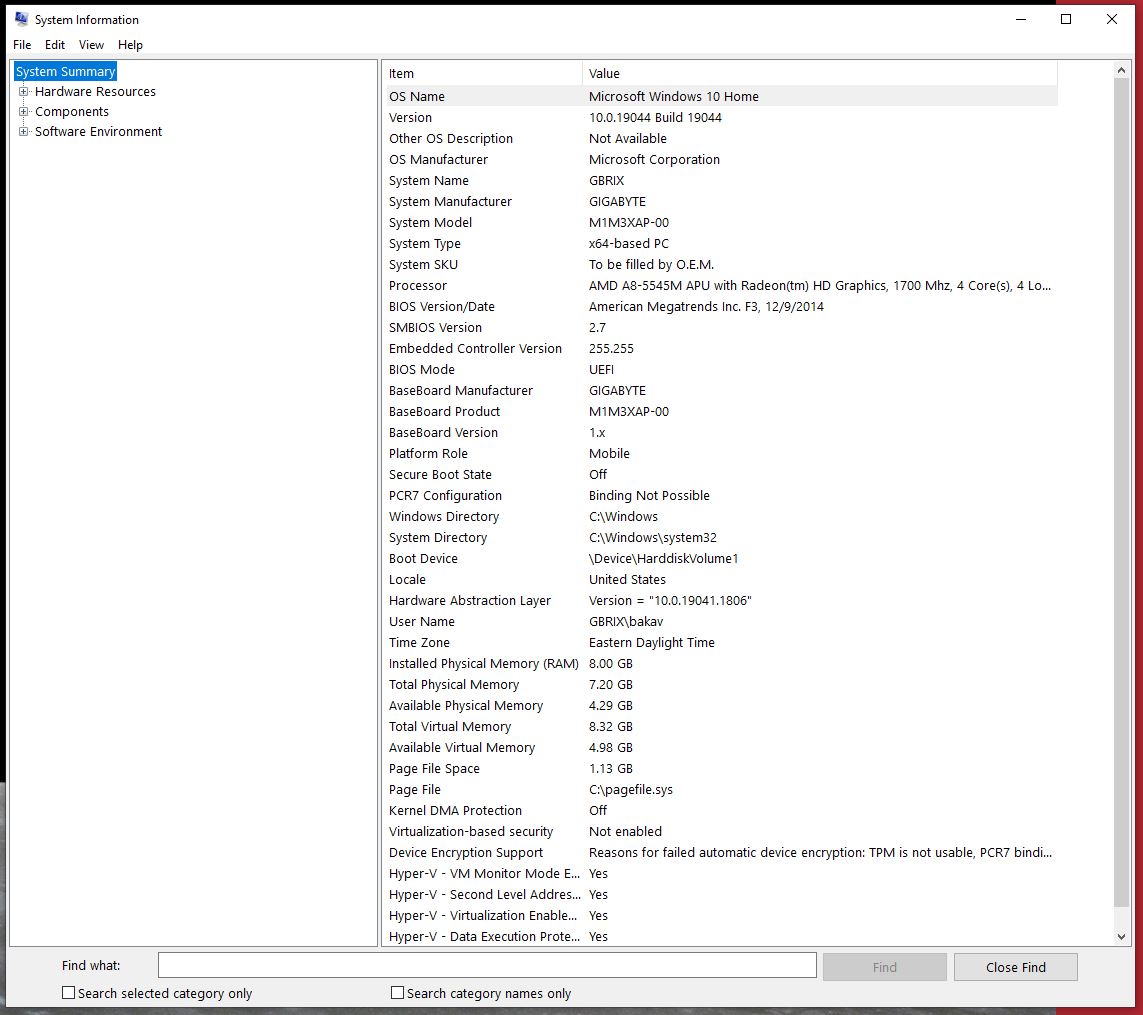Expand the Software Environment node
The height and width of the screenshot is (1015, 1143).
tap(24, 132)
